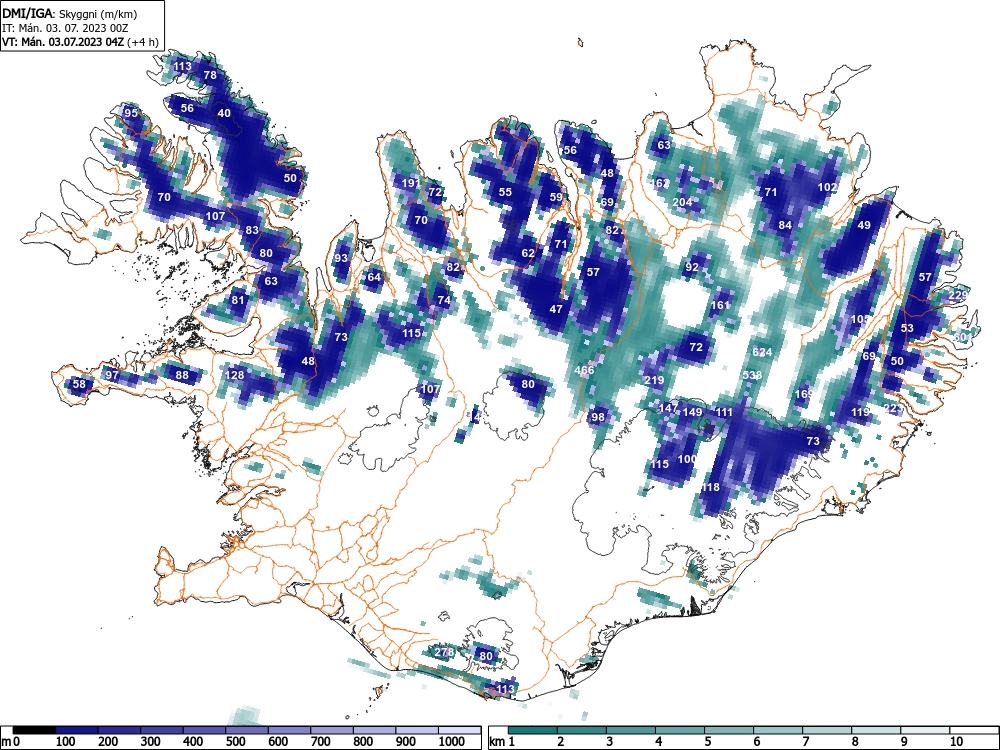Click the visibility value '59' on the map

pyautogui.click(x=556, y=197)
